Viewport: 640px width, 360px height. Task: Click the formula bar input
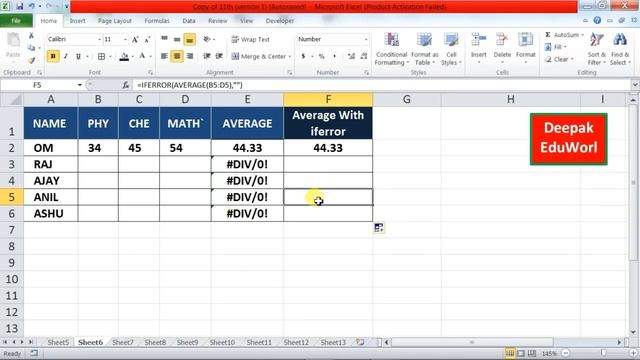(x=382, y=85)
